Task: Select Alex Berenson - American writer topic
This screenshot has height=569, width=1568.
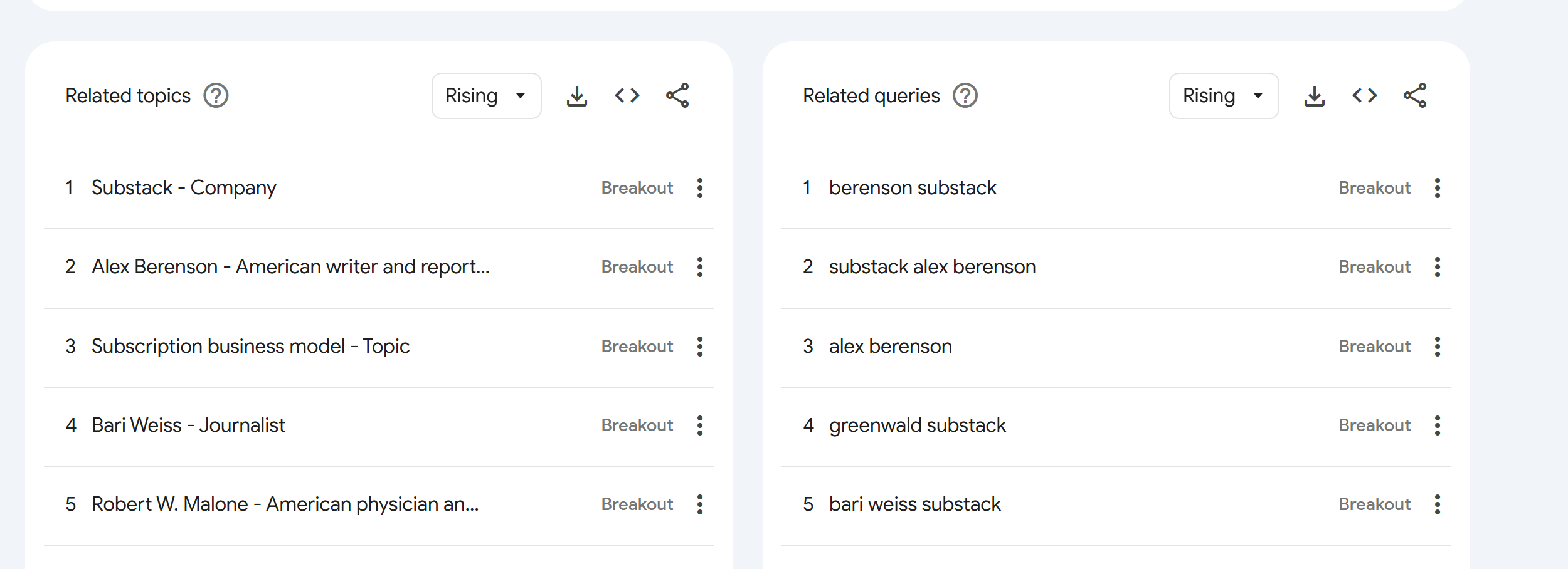Action: pyautogui.click(x=290, y=267)
